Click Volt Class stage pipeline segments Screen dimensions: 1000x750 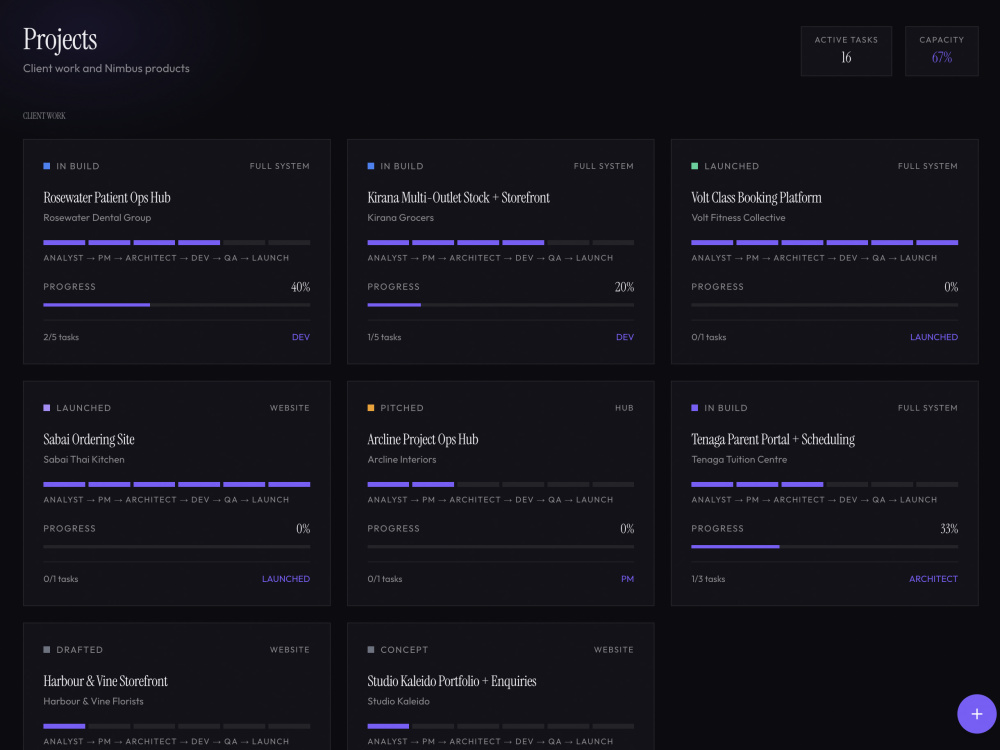pos(825,242)
